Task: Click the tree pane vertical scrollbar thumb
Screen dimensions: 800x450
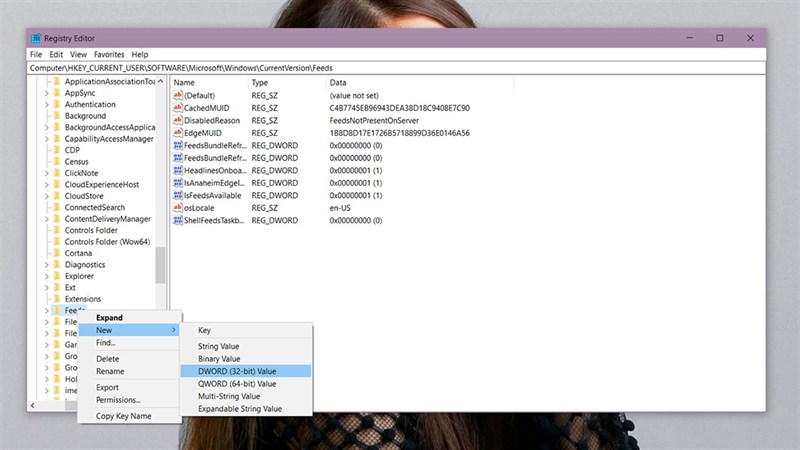Action: click(x=160, y=265)
